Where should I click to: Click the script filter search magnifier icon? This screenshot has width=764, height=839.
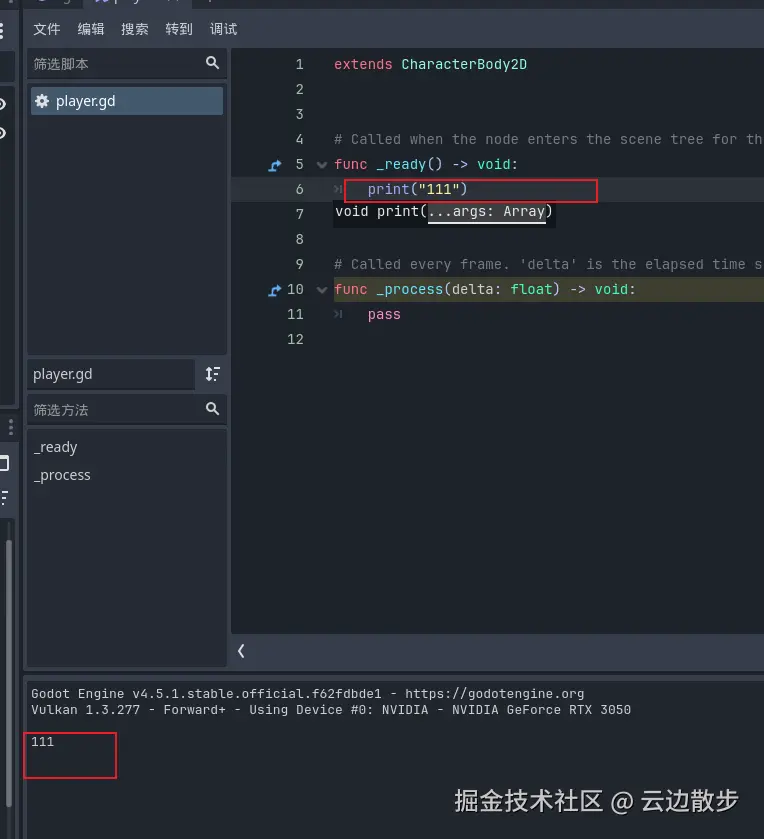click(212, 63)
